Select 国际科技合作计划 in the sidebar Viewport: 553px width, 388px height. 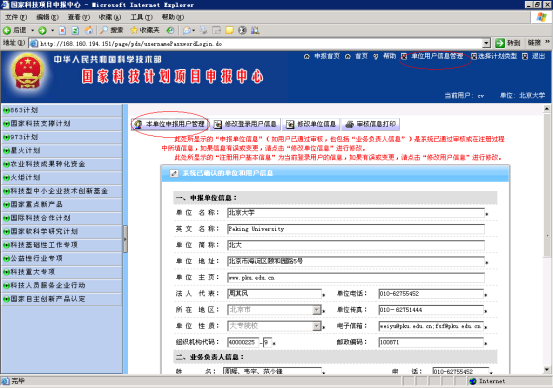coord(62,218)
